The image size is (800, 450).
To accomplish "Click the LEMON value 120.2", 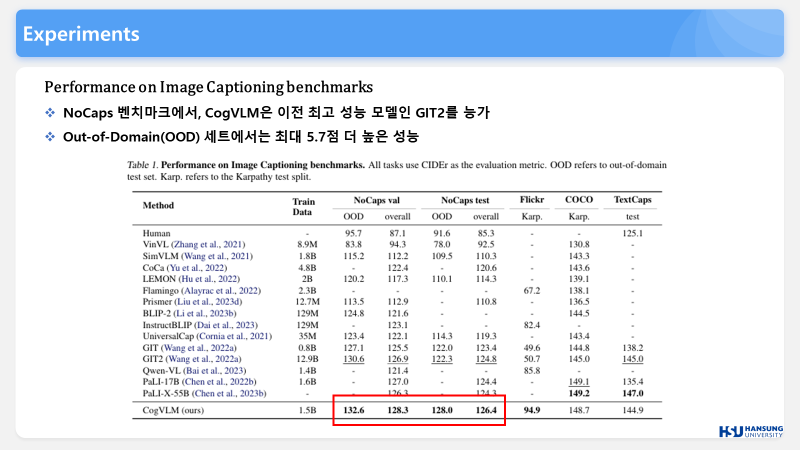I will [x=354, y=279].
